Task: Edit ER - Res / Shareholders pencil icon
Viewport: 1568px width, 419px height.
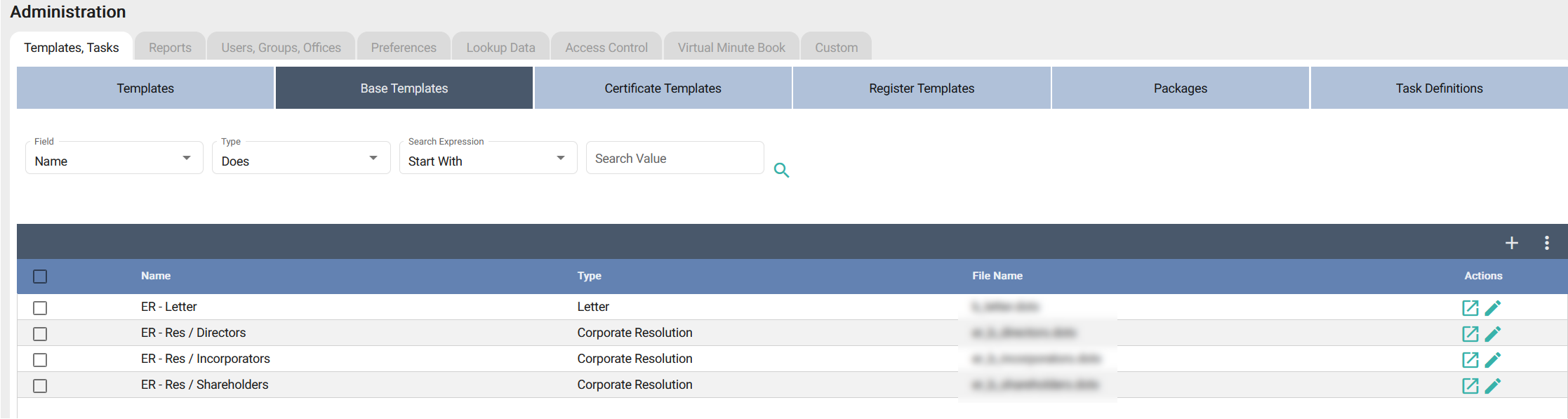Action: coord(1493,386)
